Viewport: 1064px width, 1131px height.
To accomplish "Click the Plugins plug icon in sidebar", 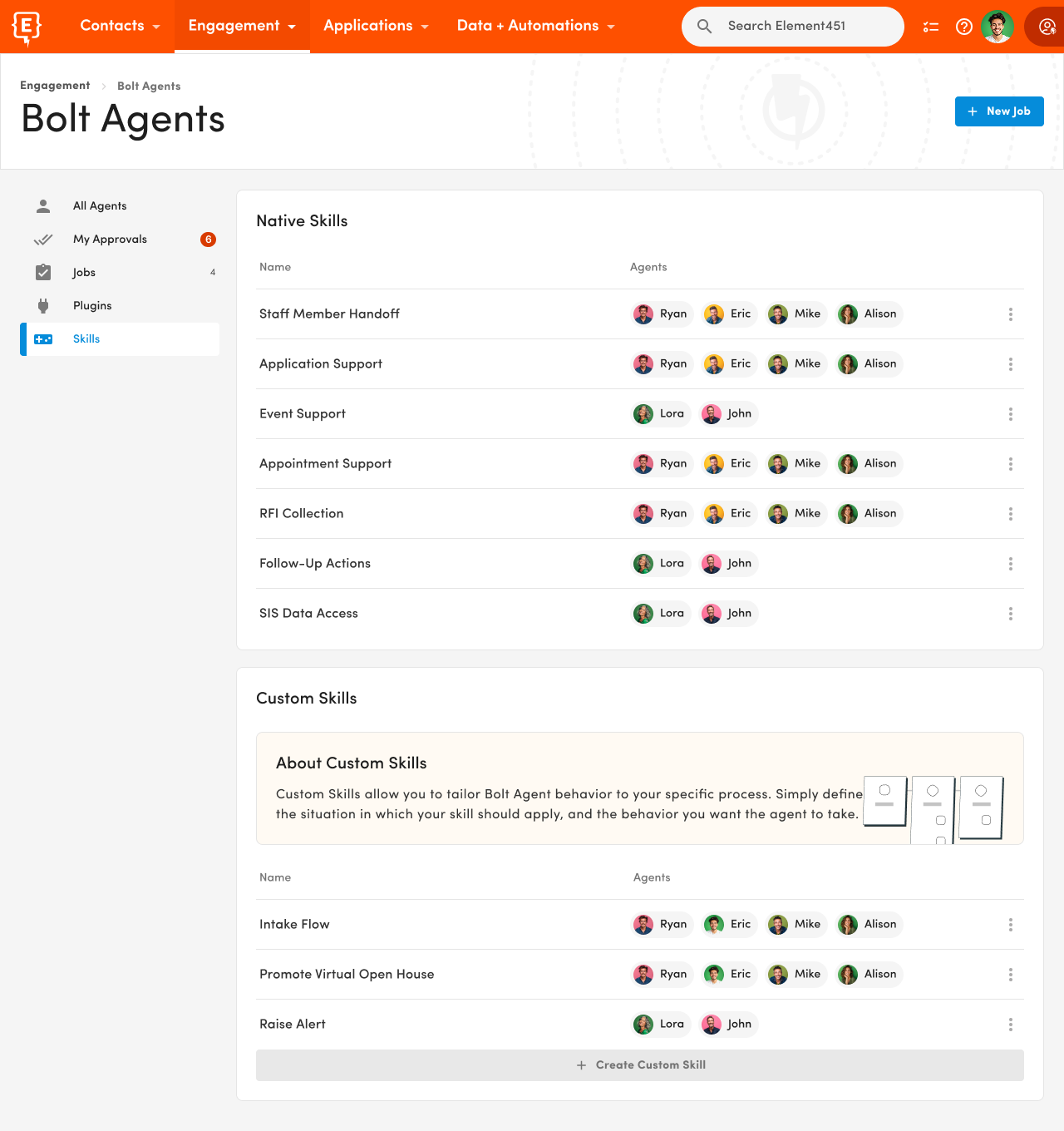I will click(43, 306).
